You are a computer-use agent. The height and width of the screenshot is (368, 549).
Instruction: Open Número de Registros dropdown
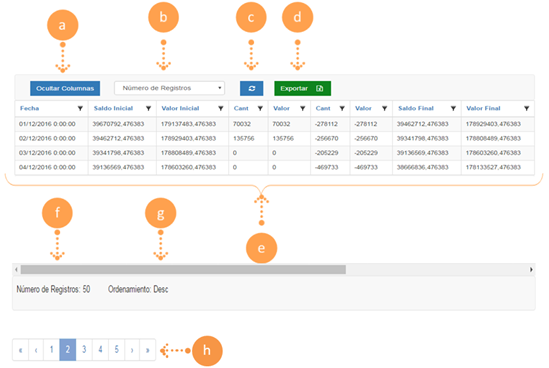169,88
